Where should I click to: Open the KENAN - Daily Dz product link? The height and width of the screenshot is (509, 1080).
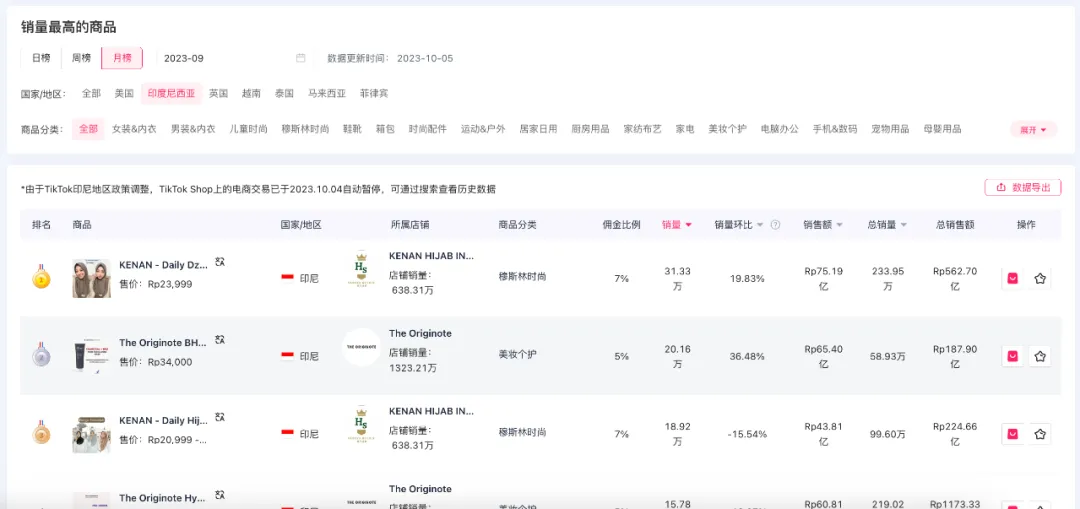coord(163,265)
